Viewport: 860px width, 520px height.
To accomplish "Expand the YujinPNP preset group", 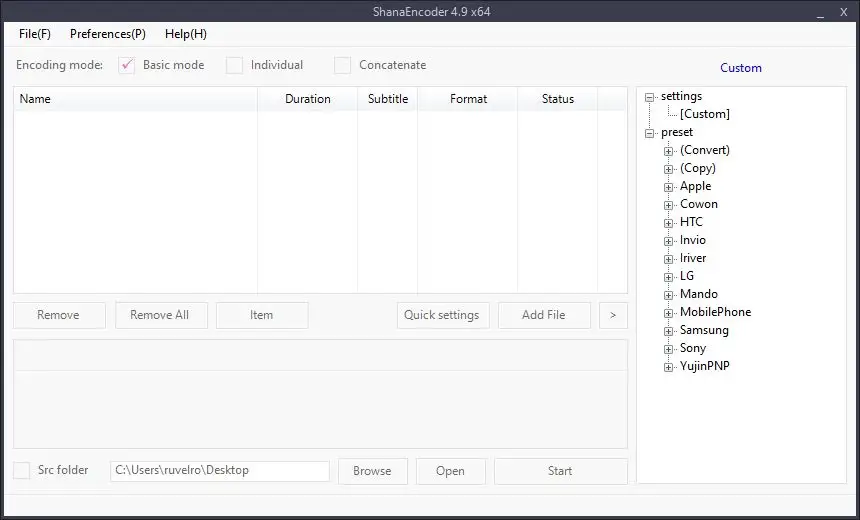I will click(668, 368).
